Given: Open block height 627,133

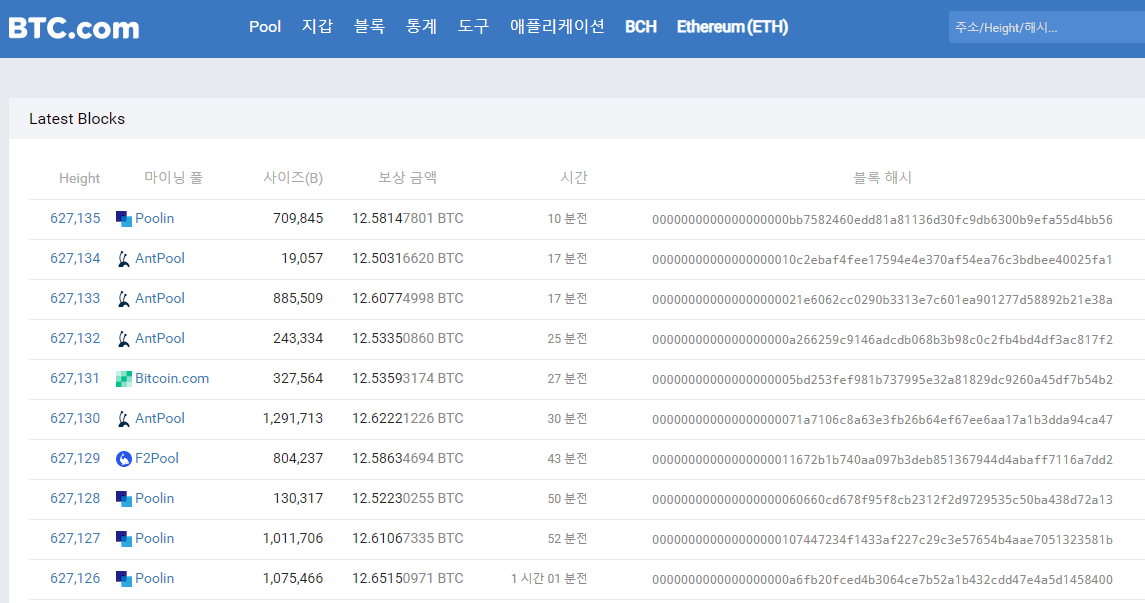Looking at the screenshot, I should point(75,298).
